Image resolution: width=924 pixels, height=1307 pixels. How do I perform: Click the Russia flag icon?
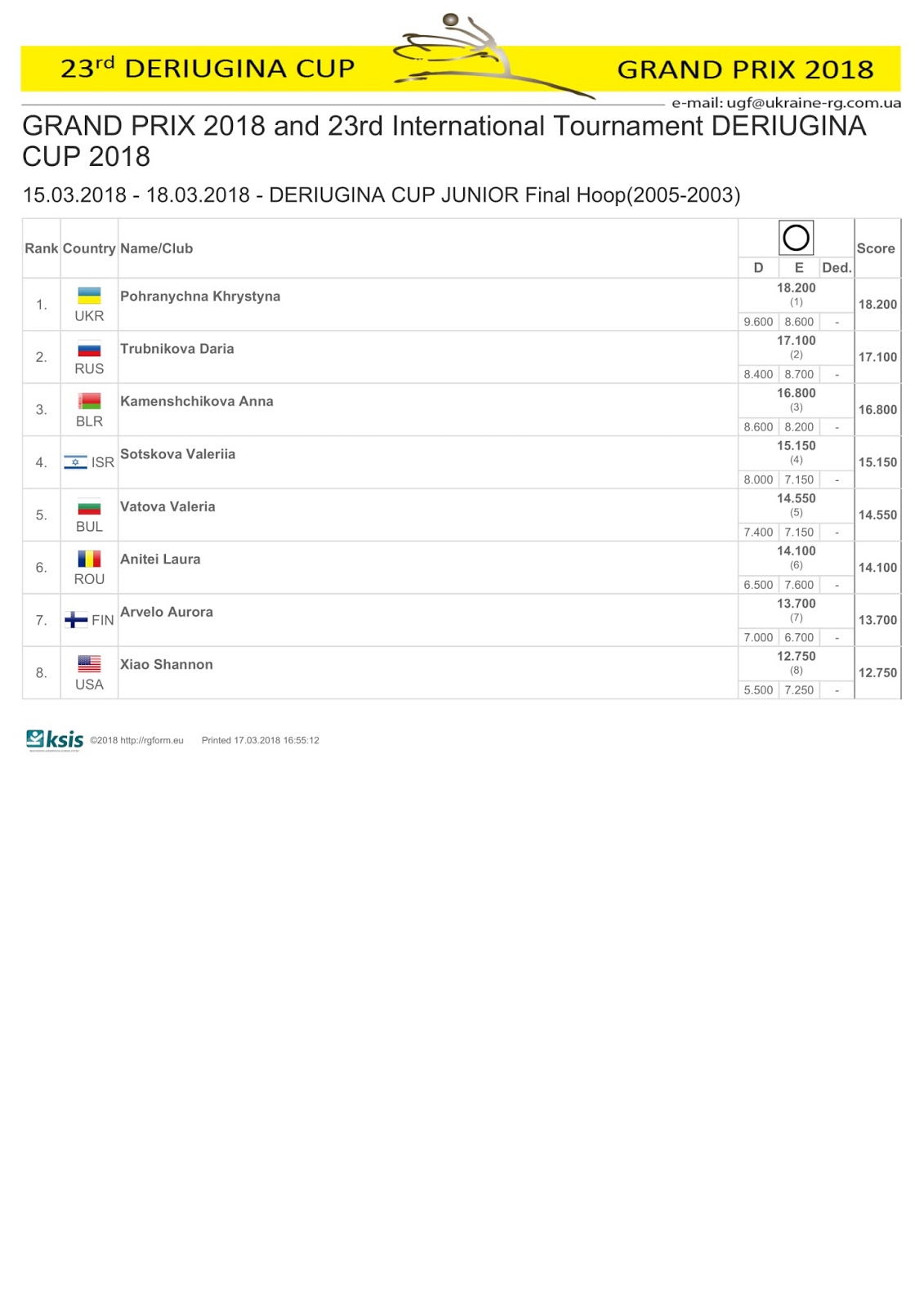click(89, 349)
